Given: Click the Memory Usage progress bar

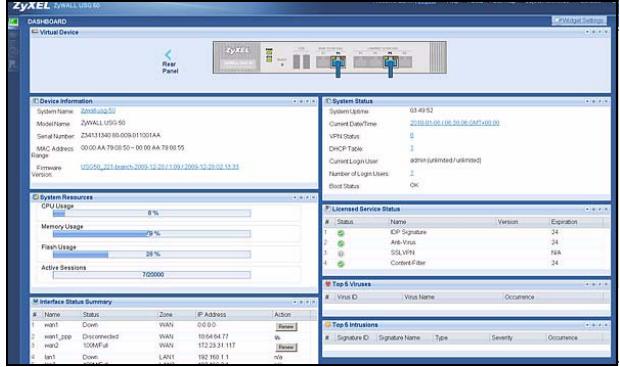Looking at the screenshot, I should click(152, 234).
